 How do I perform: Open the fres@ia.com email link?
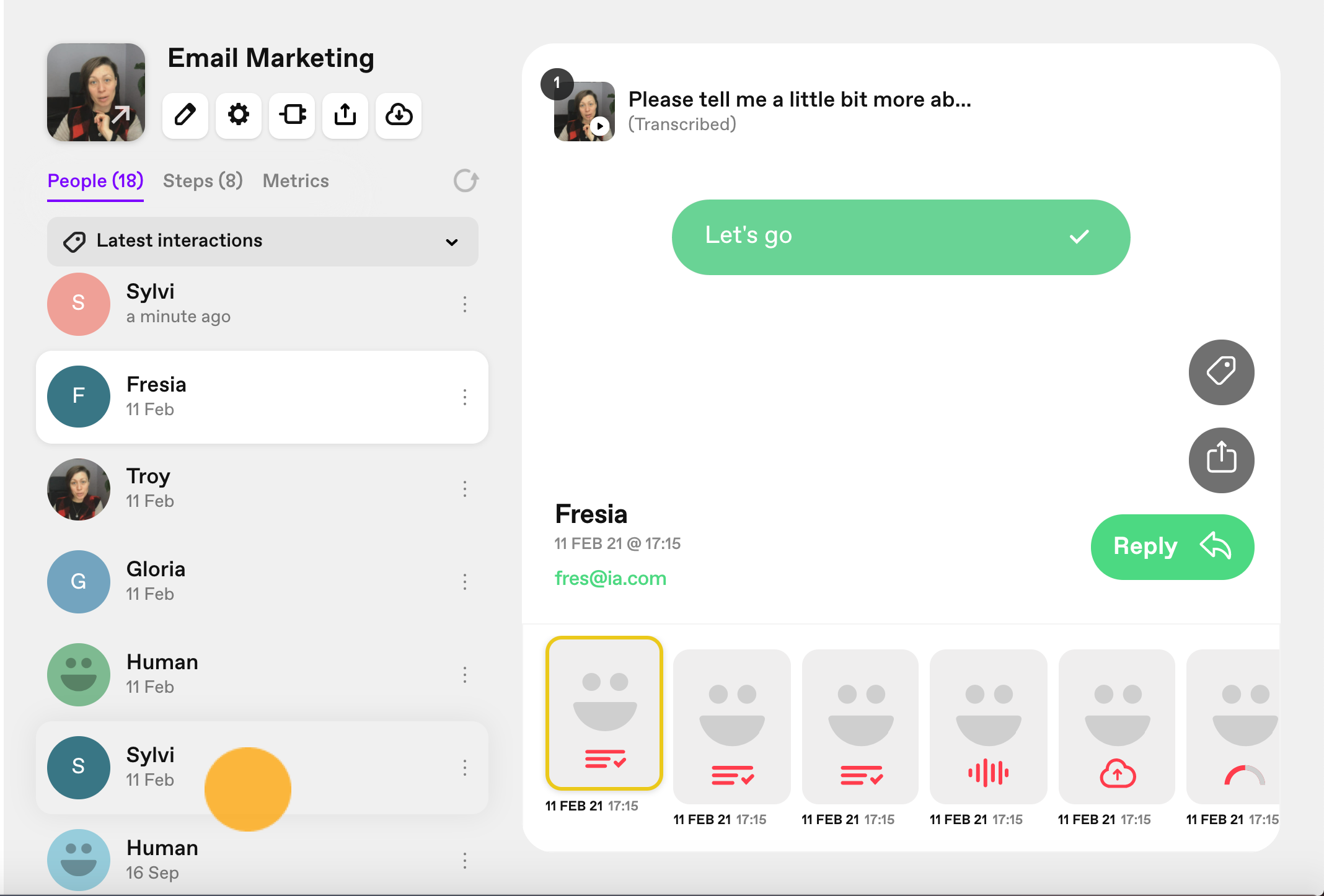[x=611, y=578]
